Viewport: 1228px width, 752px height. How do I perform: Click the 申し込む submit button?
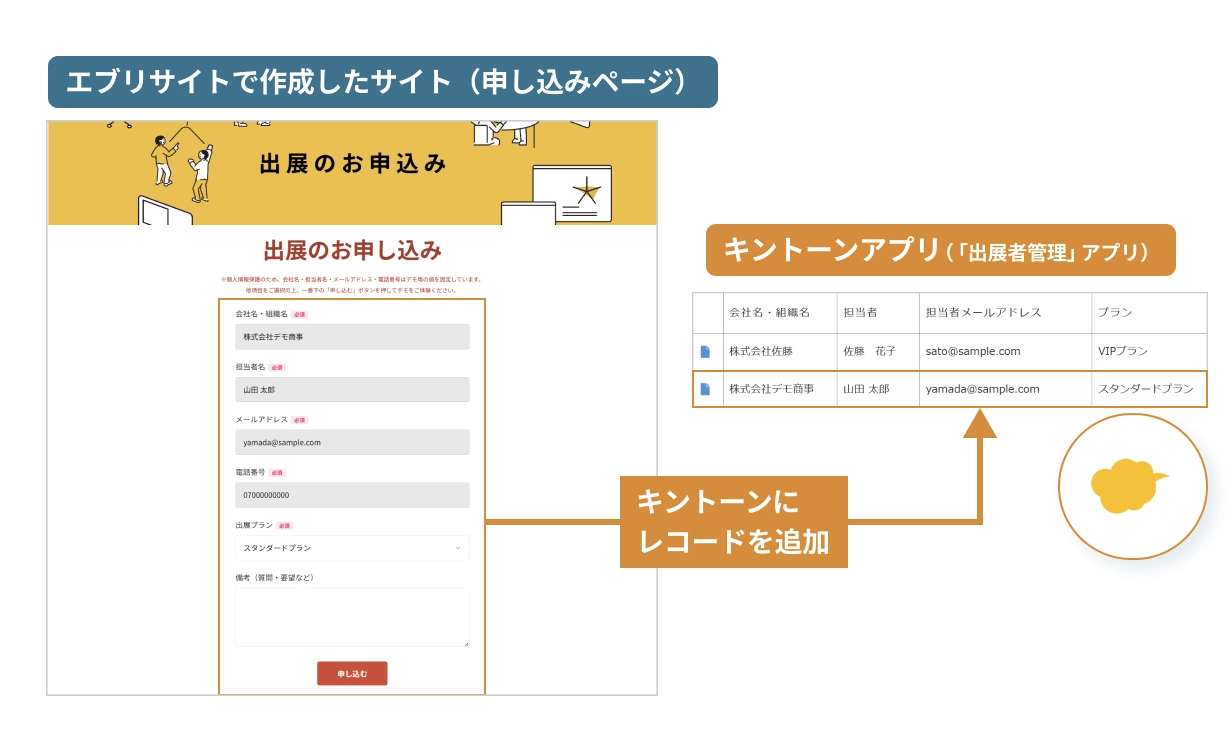pos(352,674)
